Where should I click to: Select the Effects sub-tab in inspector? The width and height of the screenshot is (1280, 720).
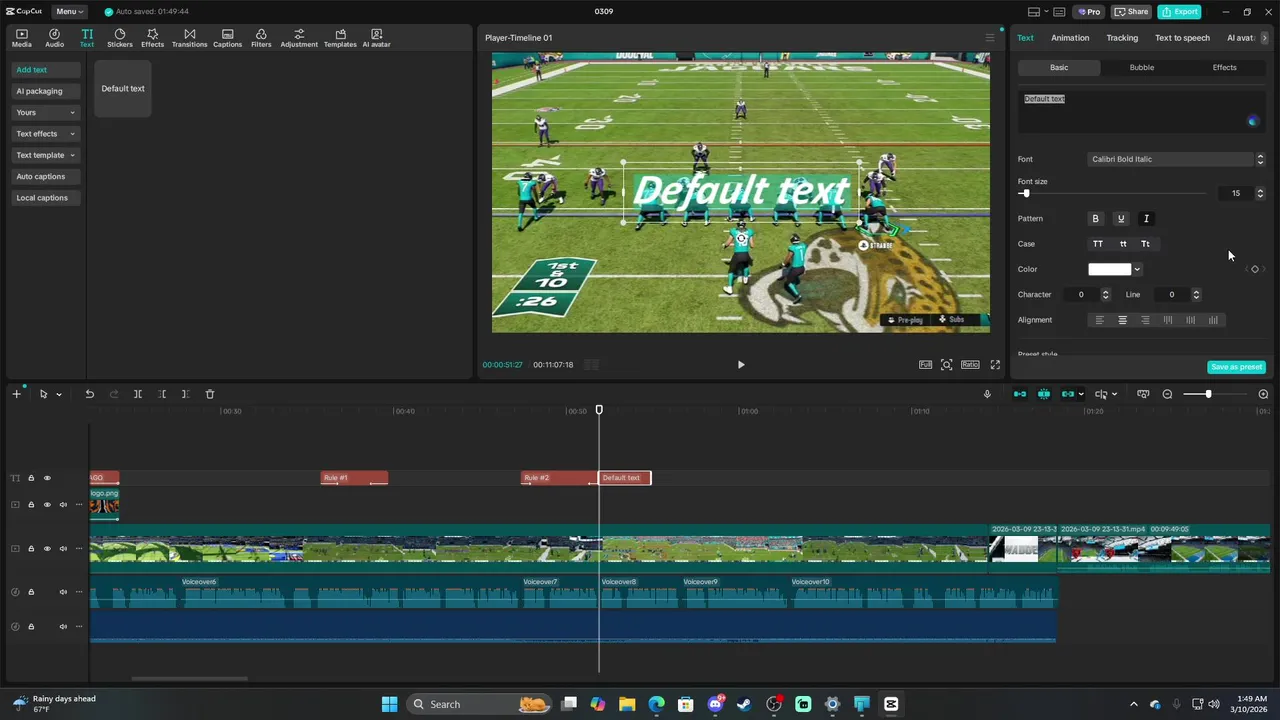click(1224, 68)
